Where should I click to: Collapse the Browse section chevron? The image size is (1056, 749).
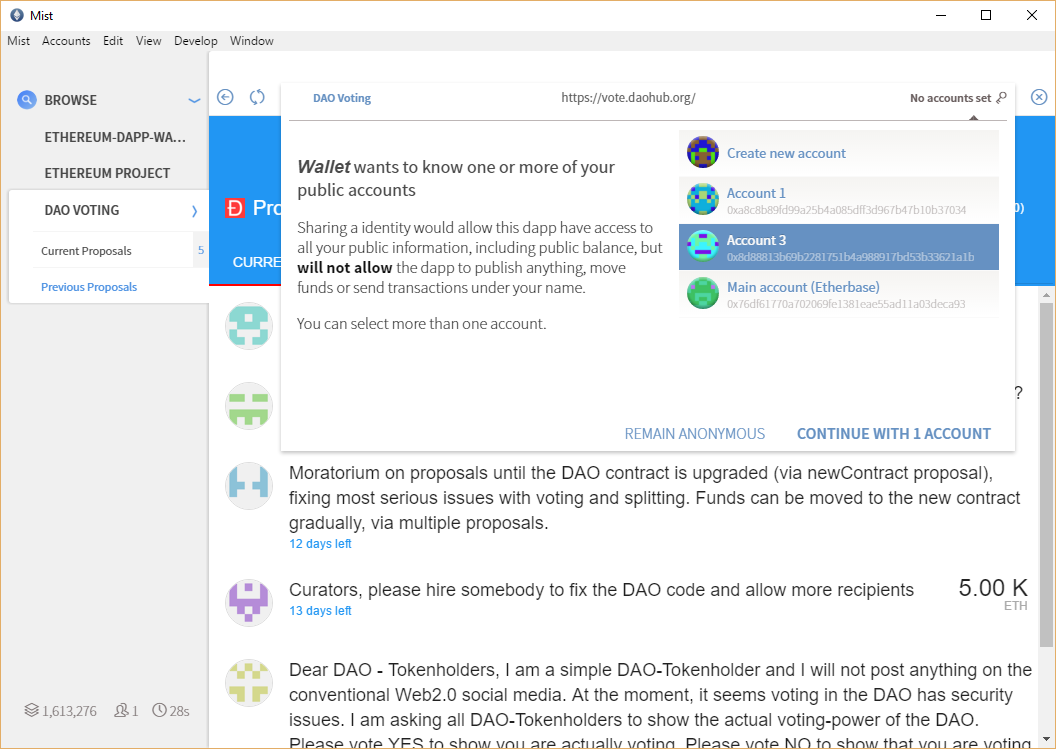pos(195,100)
